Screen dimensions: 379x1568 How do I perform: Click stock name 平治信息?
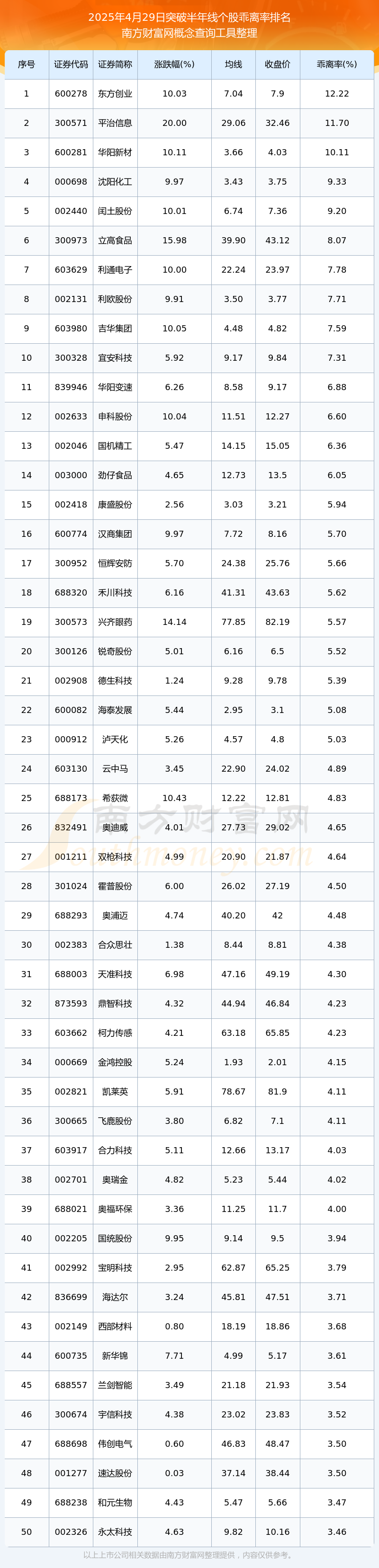point(115,123)
